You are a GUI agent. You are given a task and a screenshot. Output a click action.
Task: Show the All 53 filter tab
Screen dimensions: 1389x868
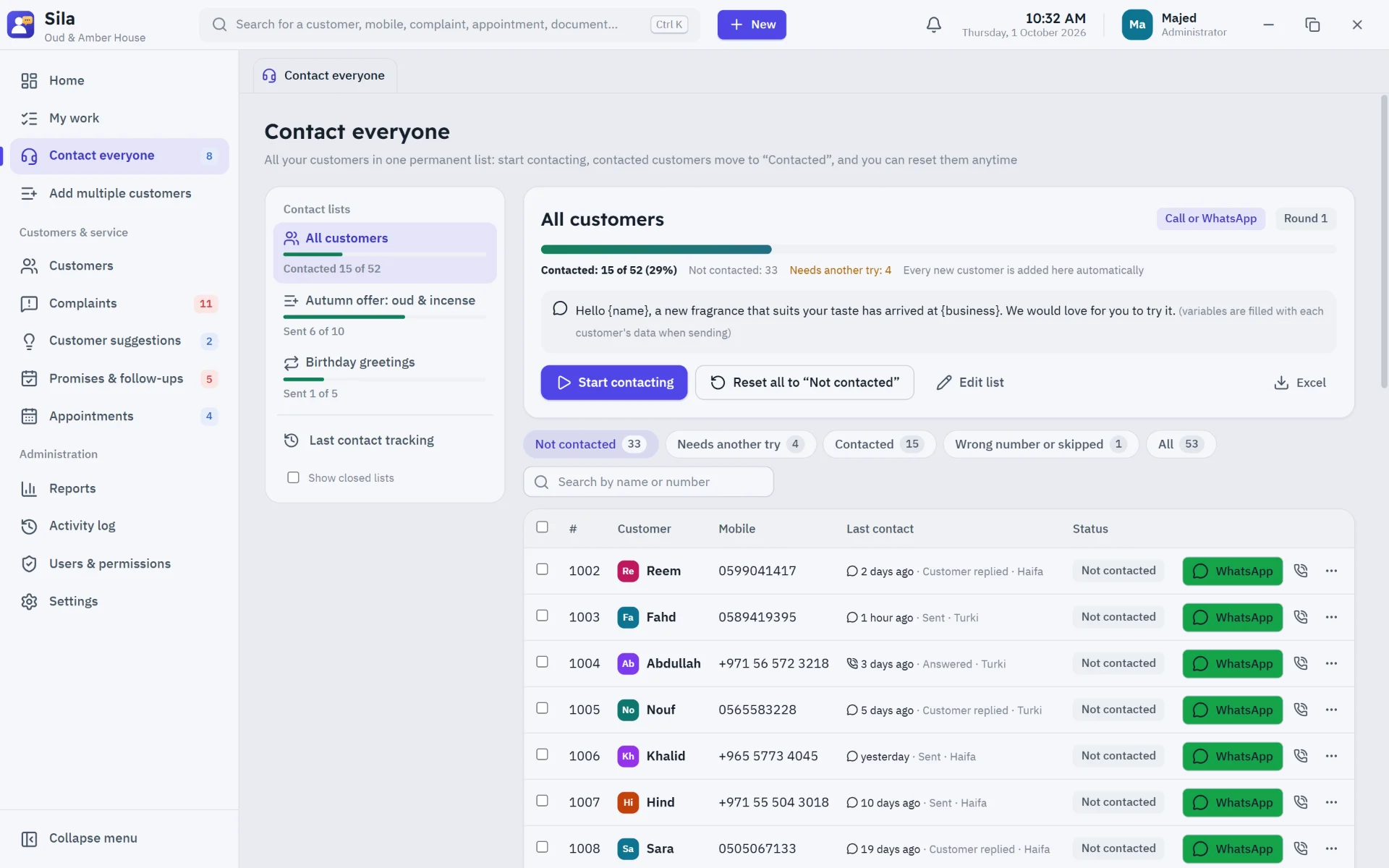pyautogui.click(x=1181, y=444)
